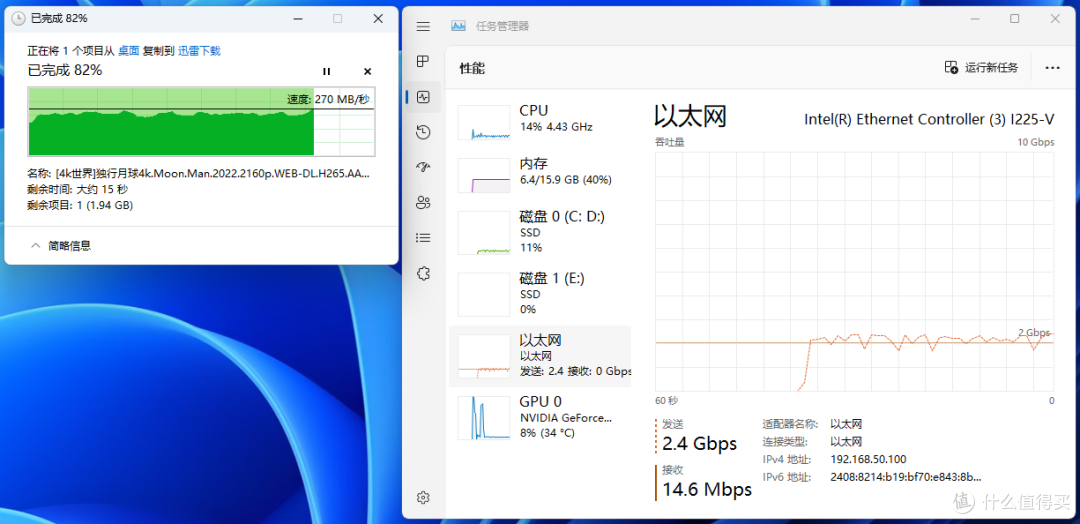Maximize the Task Manager window
The image size is (1080, 524).
(1015, 19)
